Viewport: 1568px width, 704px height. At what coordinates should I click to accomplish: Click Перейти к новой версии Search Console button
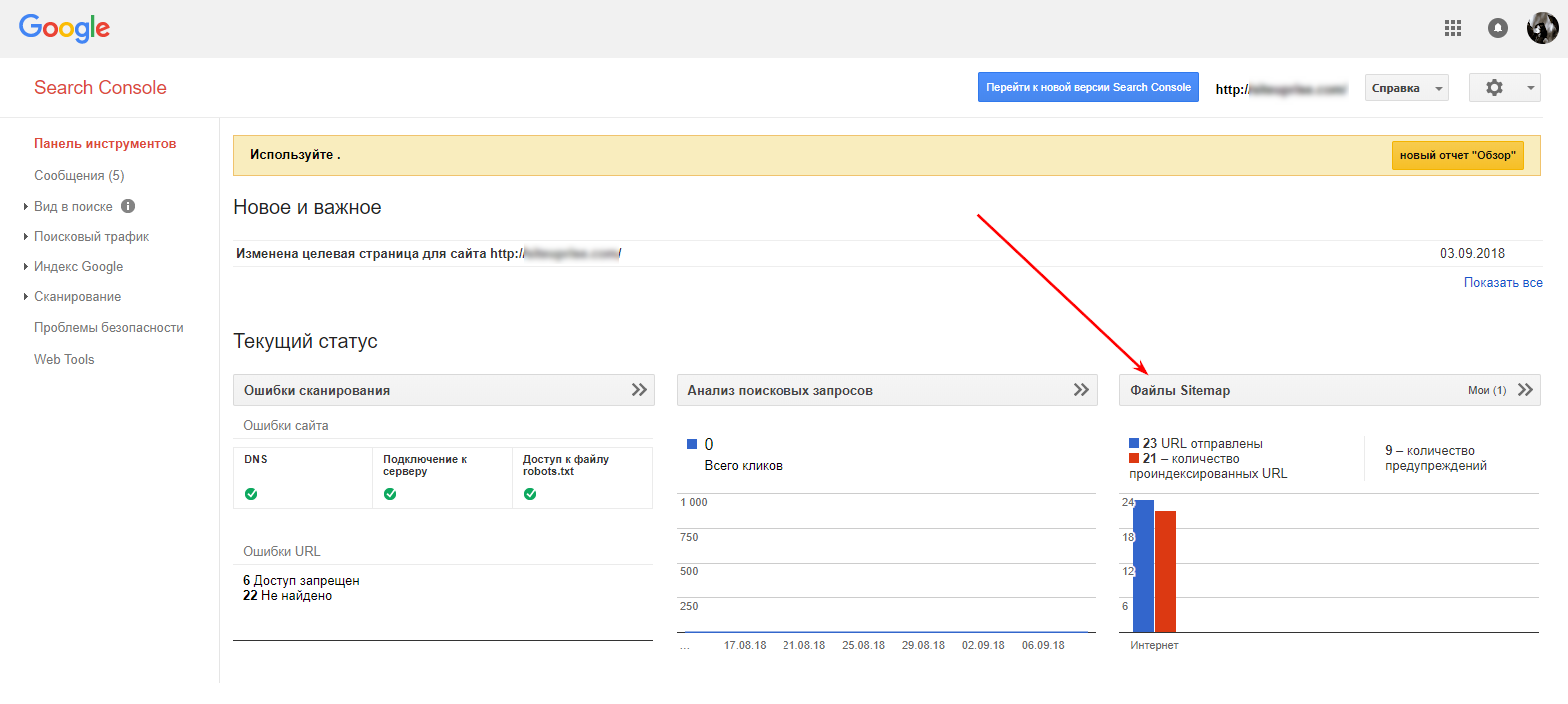pos(1088,87)
